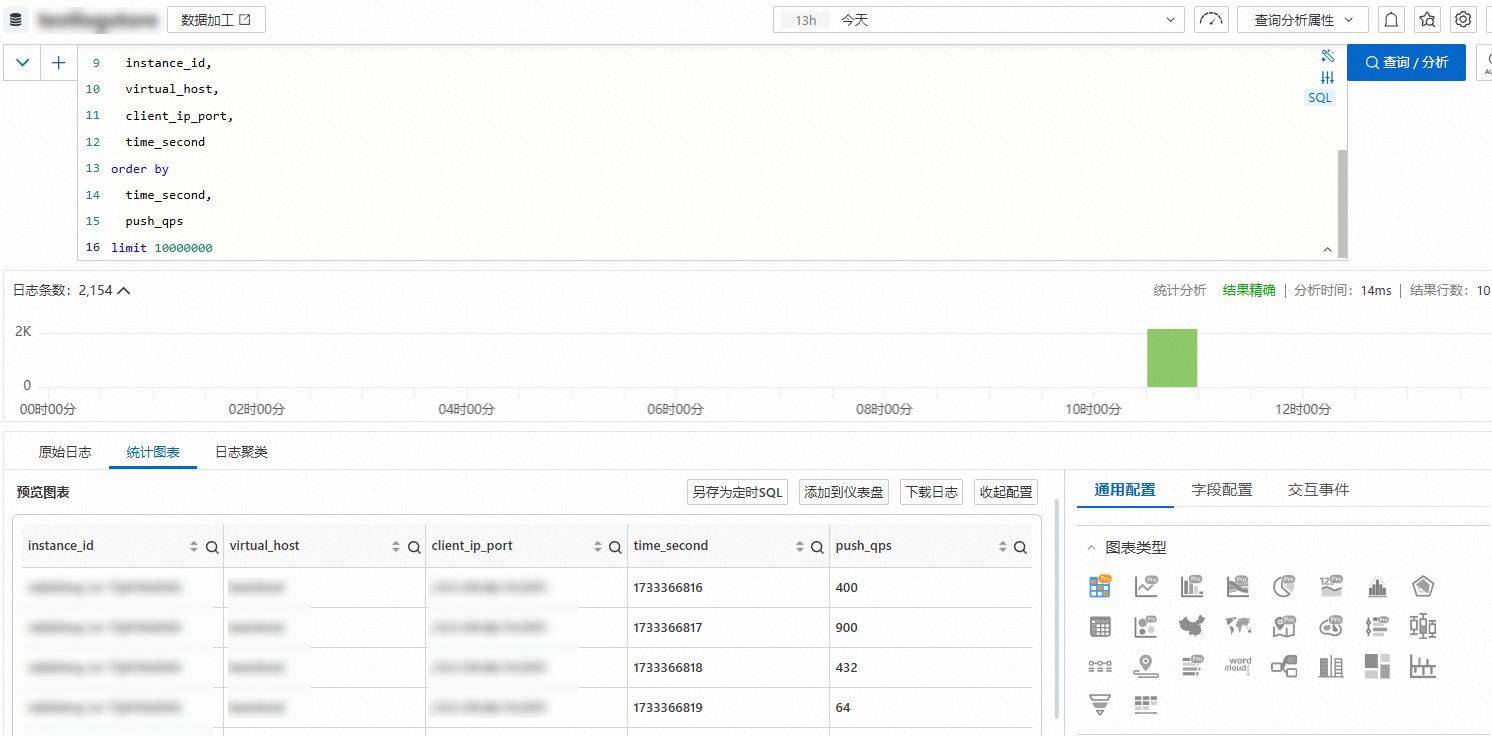Click 另存为定时SQL button
Image resolution: width=1492 pixels, height=736 pixels.
738,492
